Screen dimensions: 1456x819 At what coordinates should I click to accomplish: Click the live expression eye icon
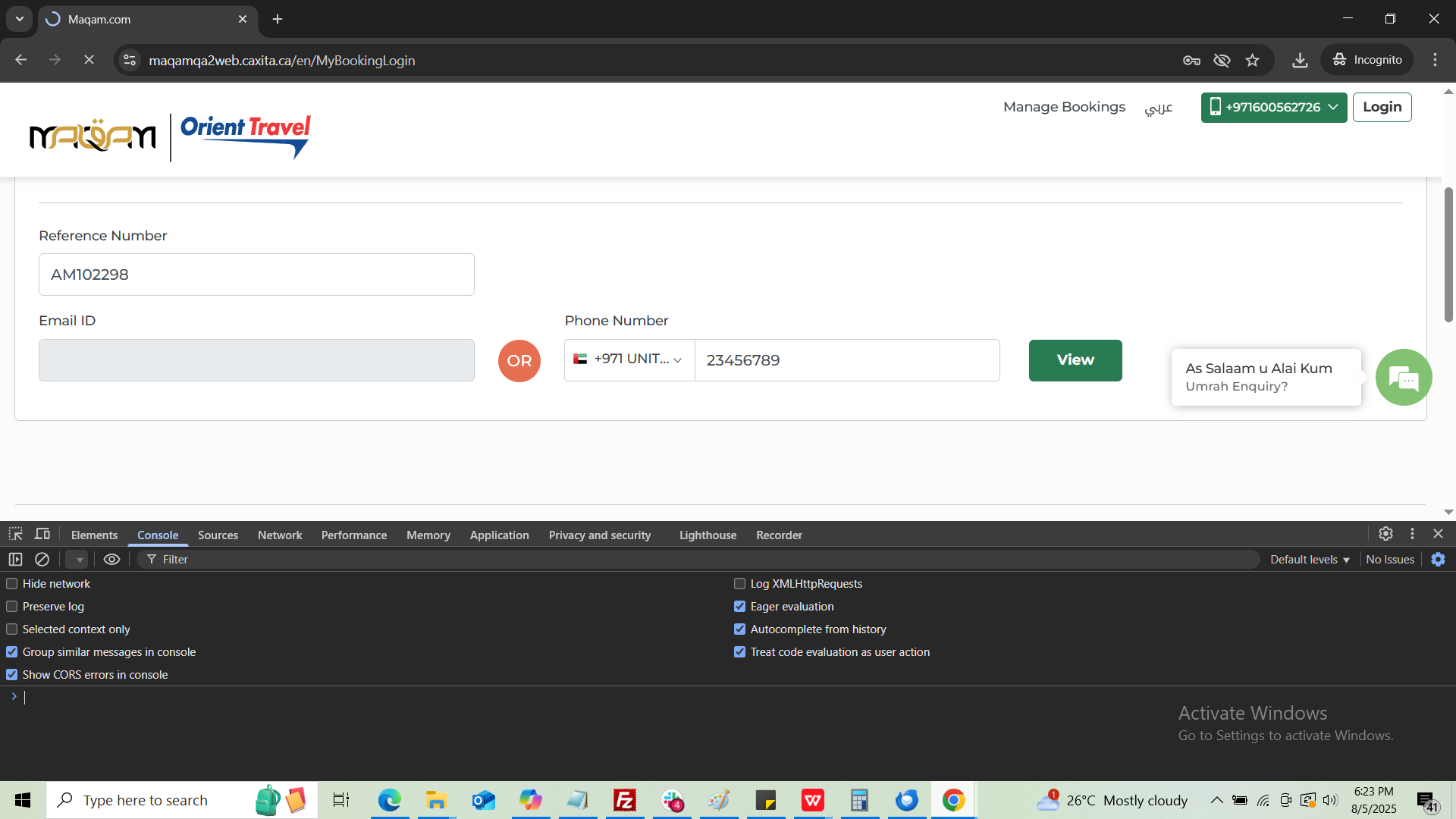click(x=111, y=560)
